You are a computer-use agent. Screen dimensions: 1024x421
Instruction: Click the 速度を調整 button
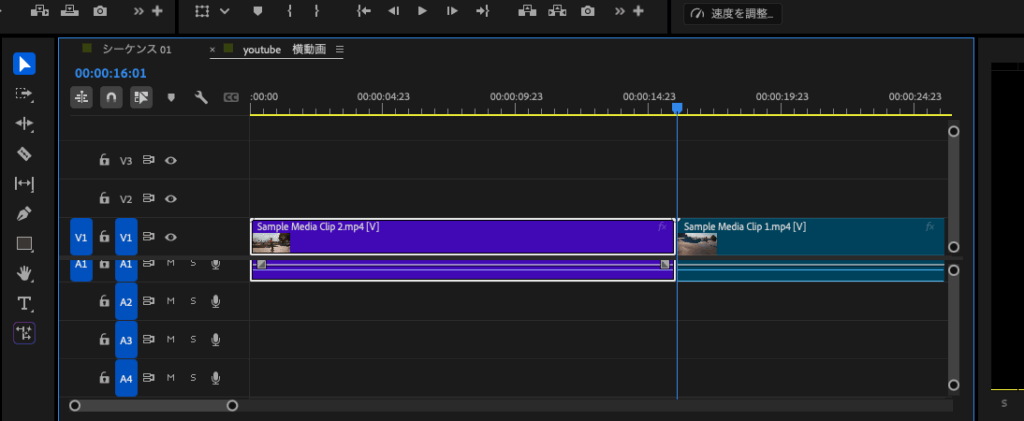[733, 14]
